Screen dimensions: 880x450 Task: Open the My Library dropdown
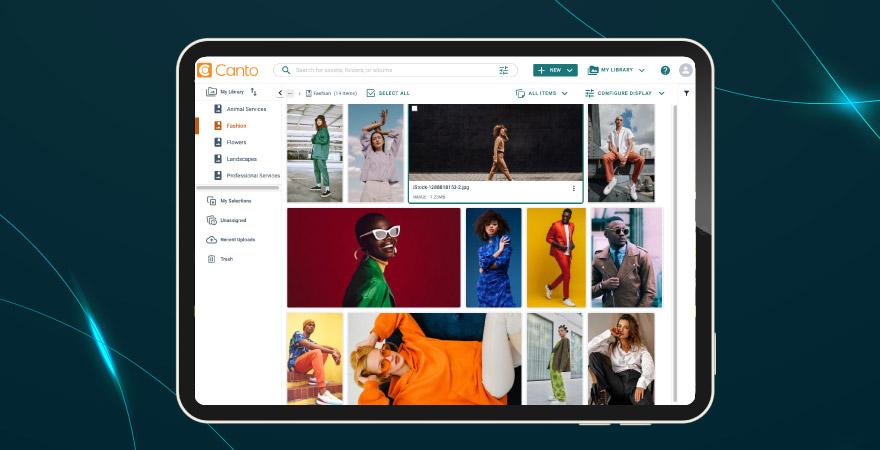click(616, 70)
